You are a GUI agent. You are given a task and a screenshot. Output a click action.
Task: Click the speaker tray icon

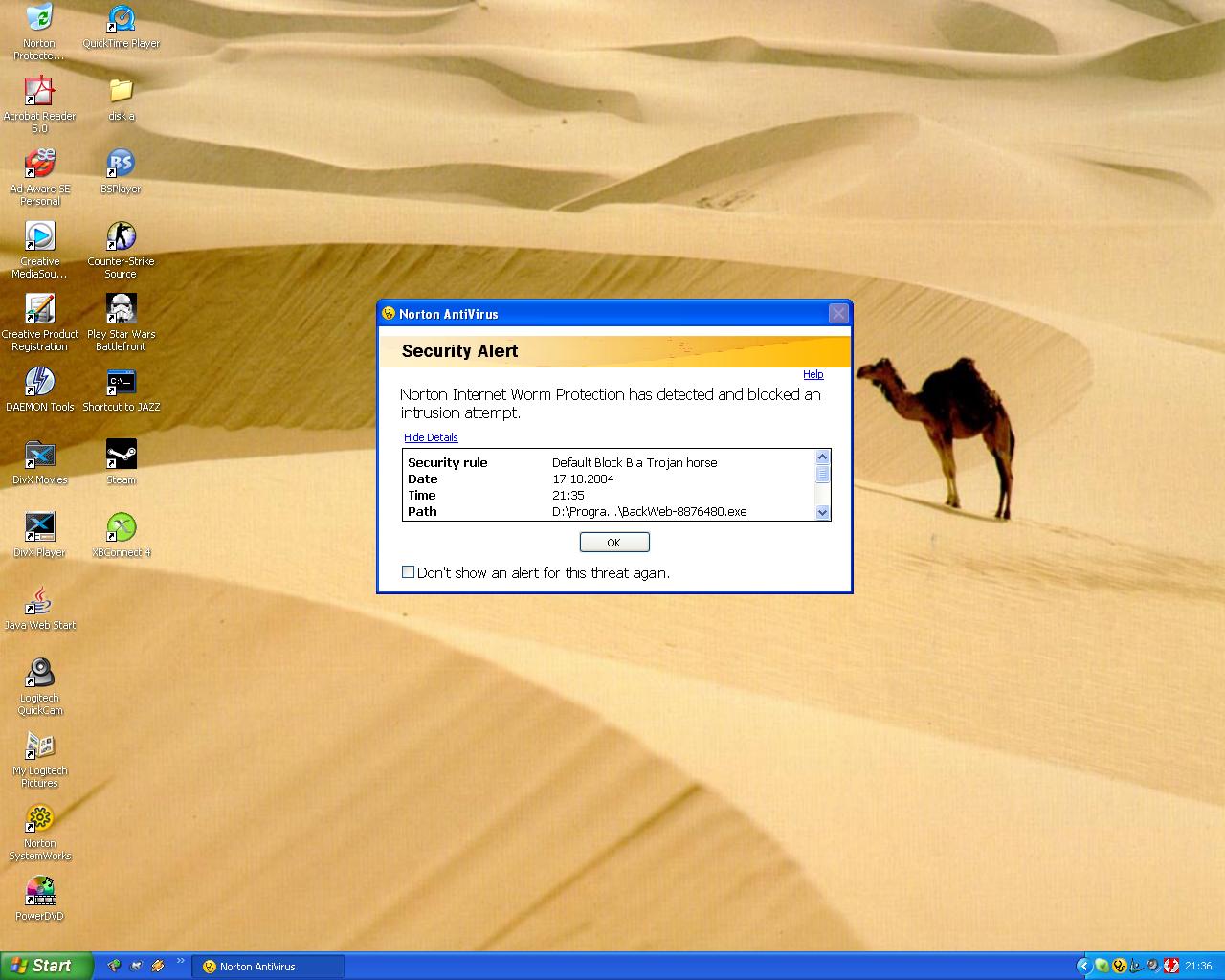coord(1154,966)
